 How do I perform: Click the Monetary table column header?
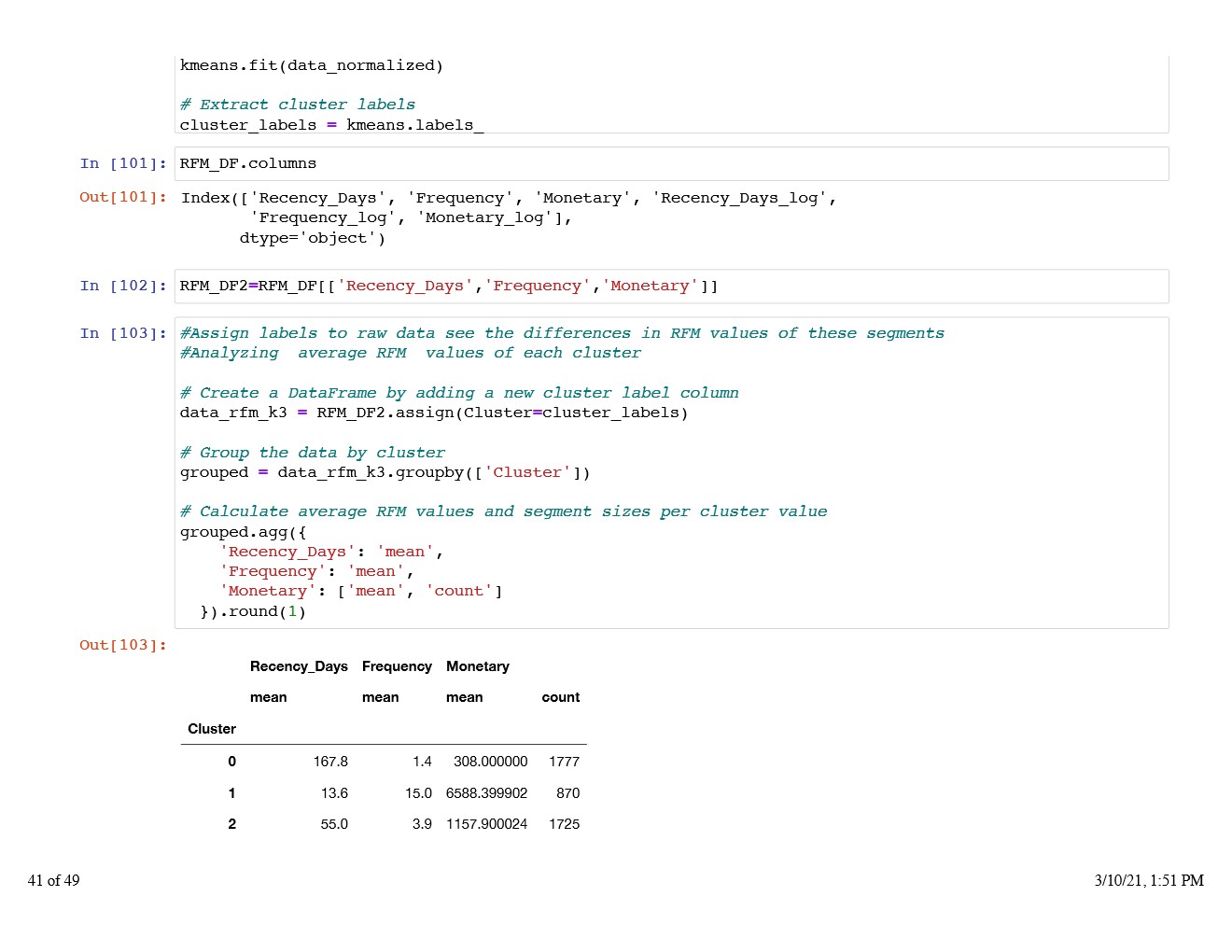478,666
